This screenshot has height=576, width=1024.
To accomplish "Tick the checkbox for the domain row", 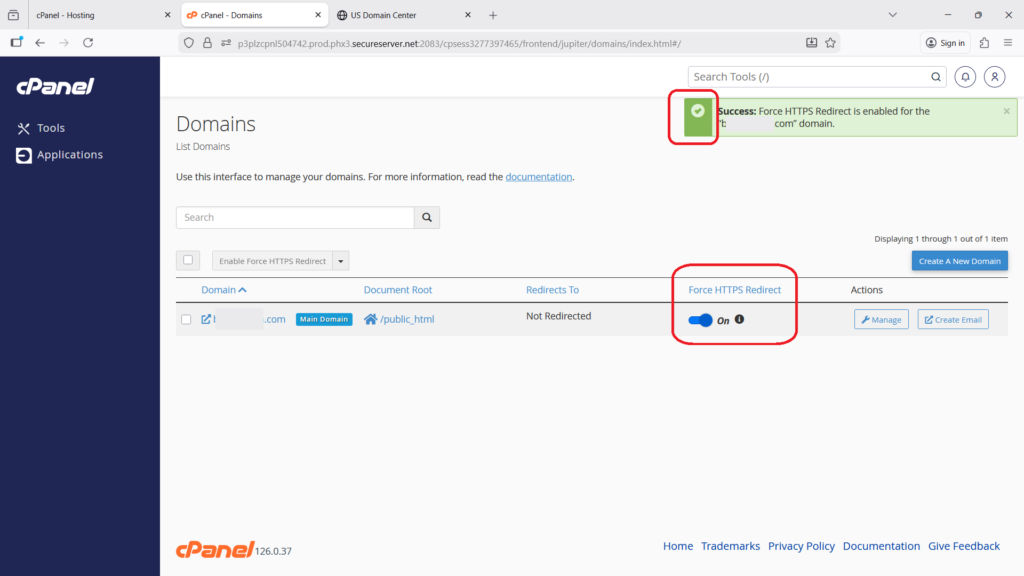I will [x=186, y=320].
